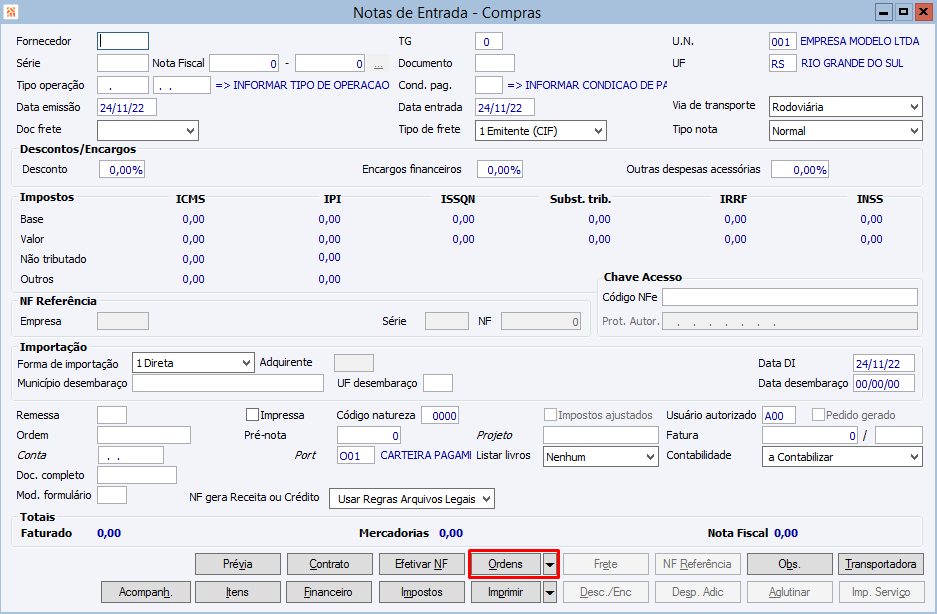
Task: Open the Itens button
Action: click(238, 592)
